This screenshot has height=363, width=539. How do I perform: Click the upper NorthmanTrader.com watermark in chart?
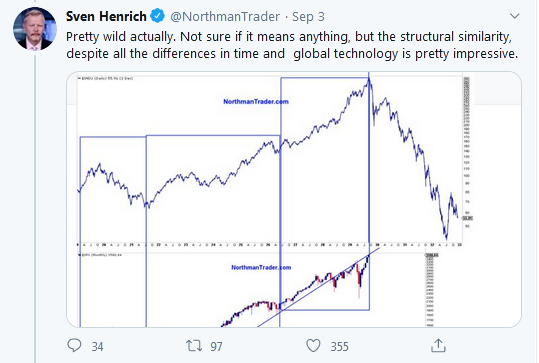[x=256, y=101]
